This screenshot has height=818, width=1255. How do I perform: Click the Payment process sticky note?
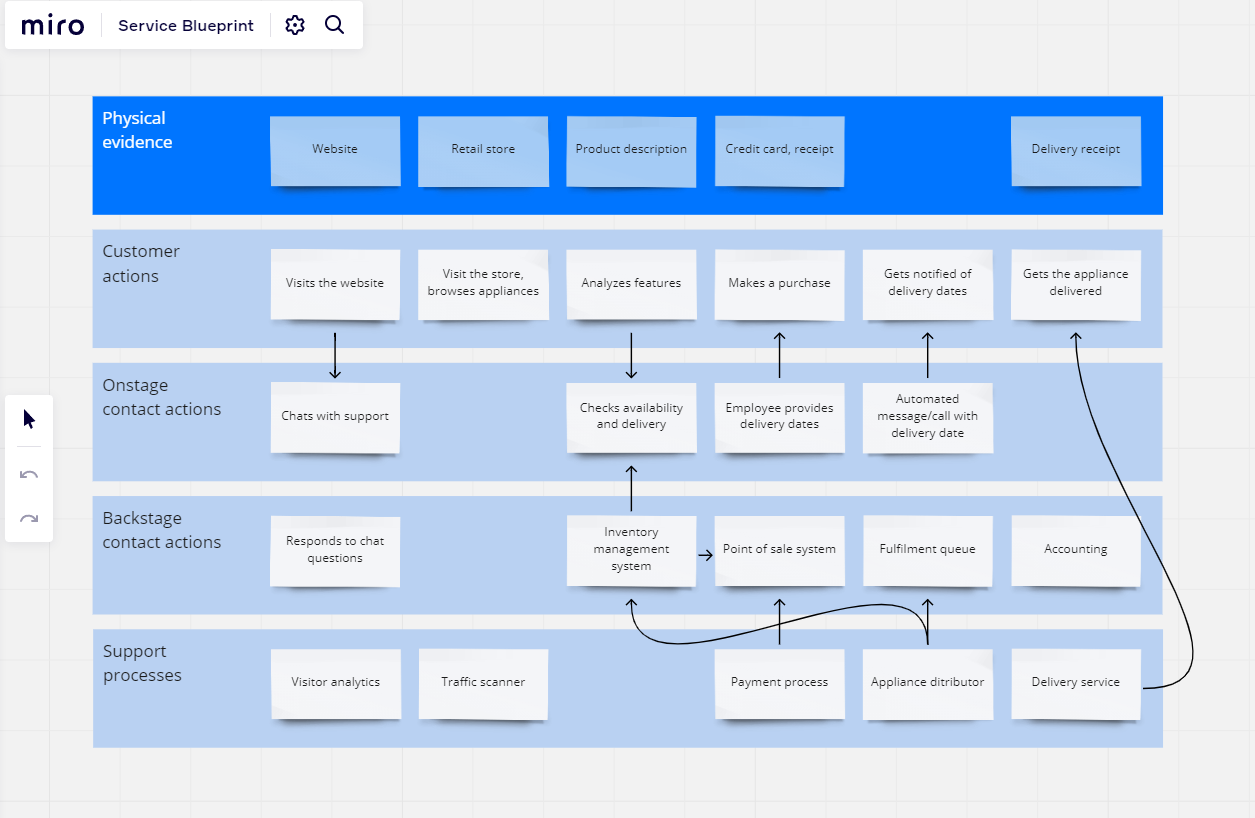pyautogui.click(x=779, y=683)
